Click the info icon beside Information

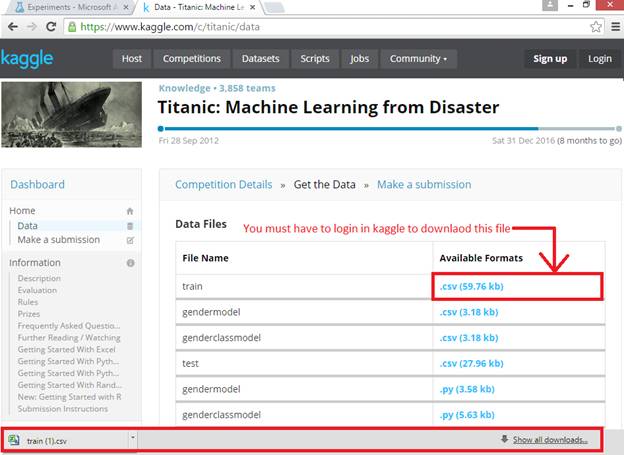click(130, 263)
